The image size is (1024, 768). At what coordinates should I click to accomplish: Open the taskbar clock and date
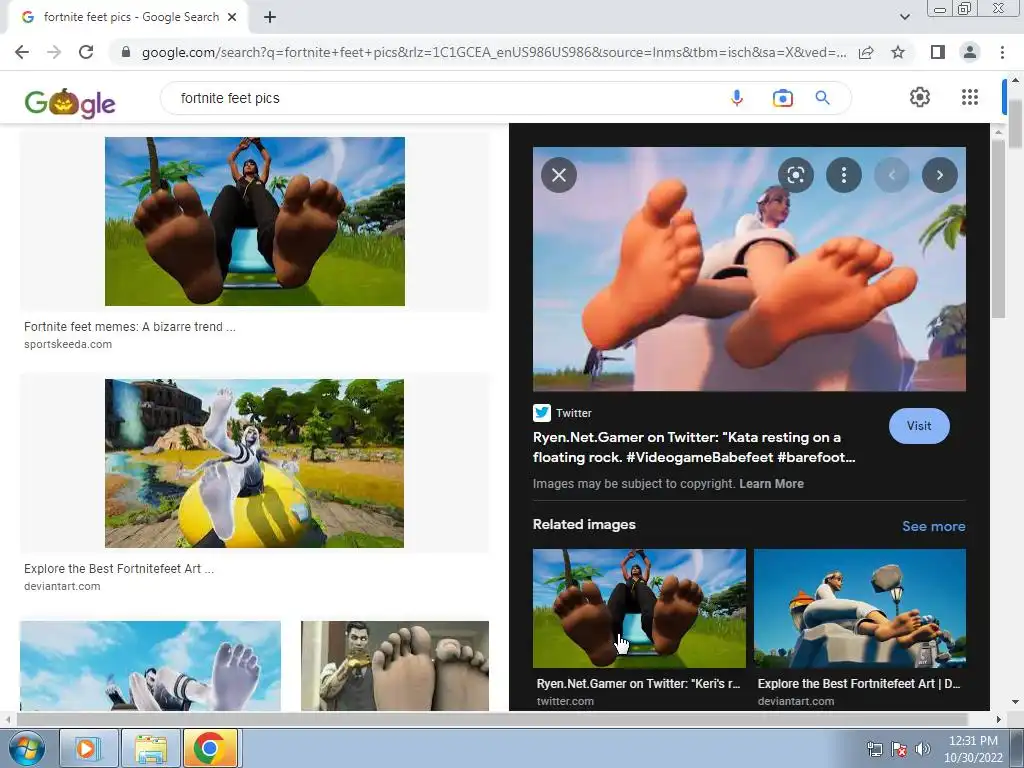pos(973,749)
